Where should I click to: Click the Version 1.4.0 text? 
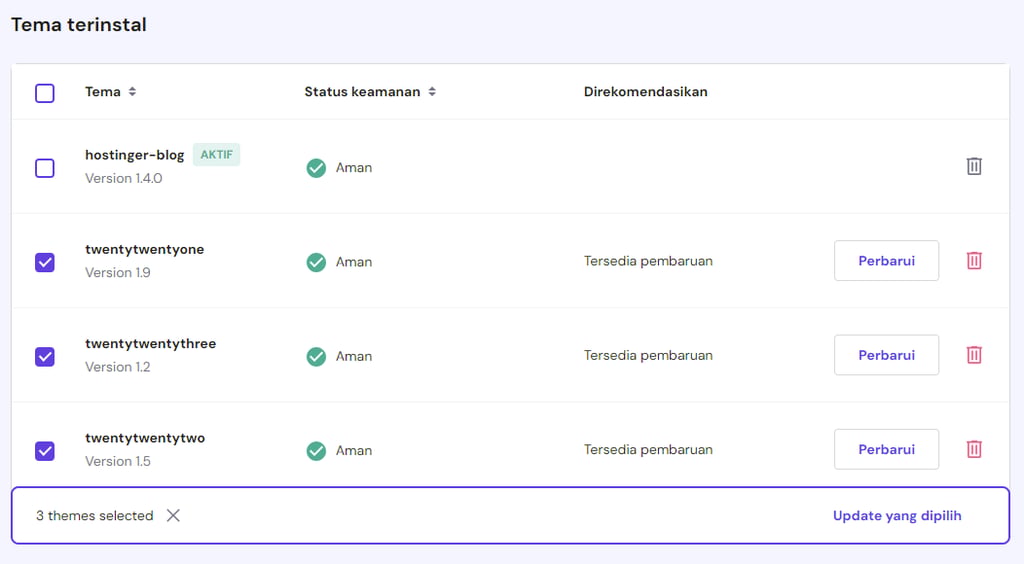point(123,178)
